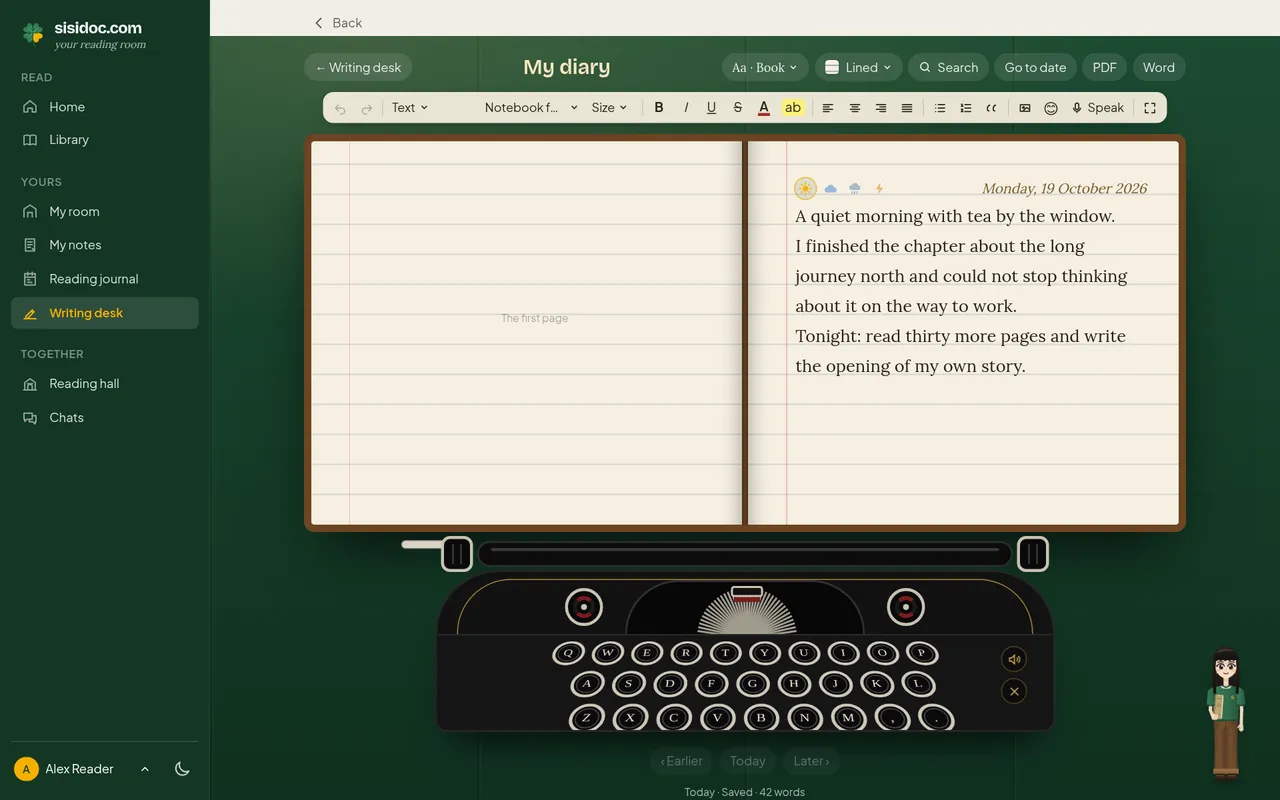Viewport: 1280px width, 800px height.
Task: Click the reading mascot character
Action: (1225, 712)
